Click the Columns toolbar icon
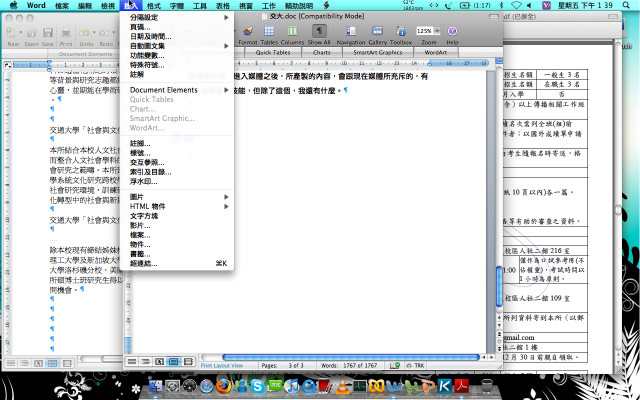This screenshot has width=640, height=400. 292,31
